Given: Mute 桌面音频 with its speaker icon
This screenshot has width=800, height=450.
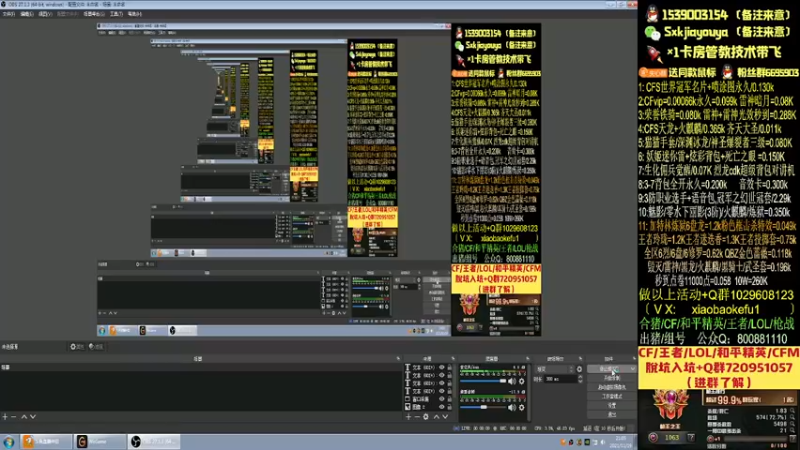Looking at the screenshot, I should [512, 407].
